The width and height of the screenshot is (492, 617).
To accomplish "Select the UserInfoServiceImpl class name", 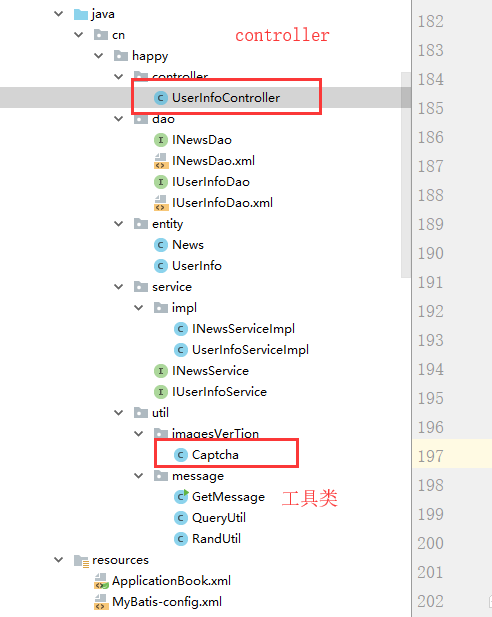I will click(x=250, y=350).
